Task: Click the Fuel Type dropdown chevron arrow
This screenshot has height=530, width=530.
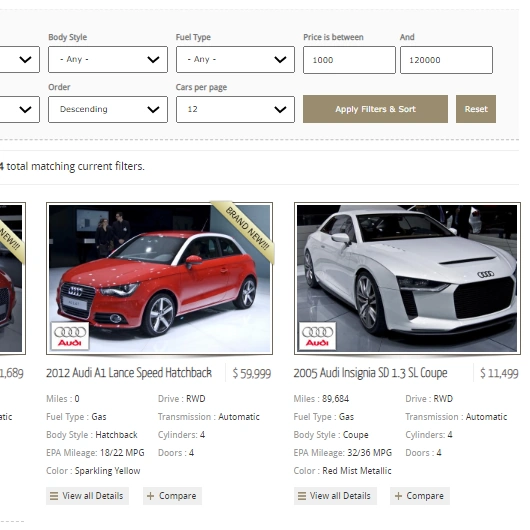Action: pyautogui.click(x=280, y=60)
